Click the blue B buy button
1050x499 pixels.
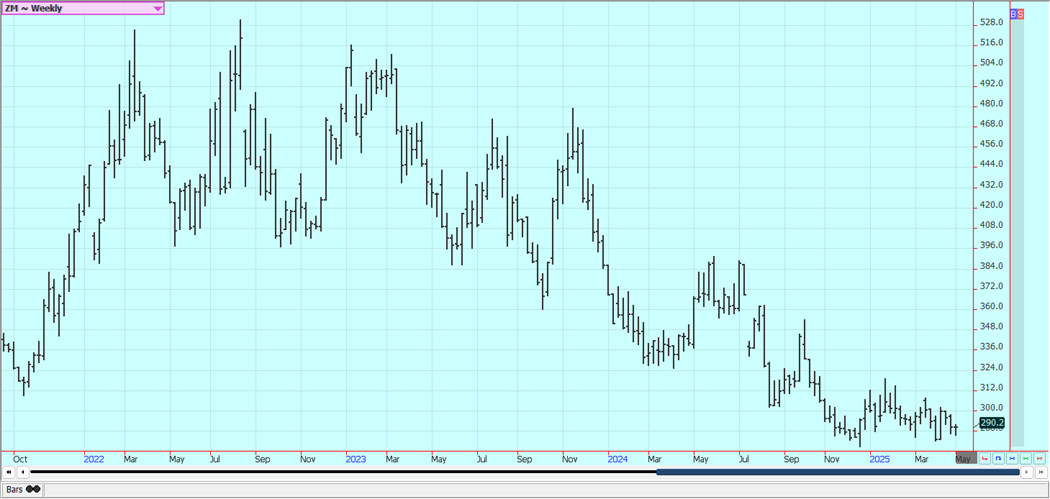pyautogui.click(x=1013, y=13)
